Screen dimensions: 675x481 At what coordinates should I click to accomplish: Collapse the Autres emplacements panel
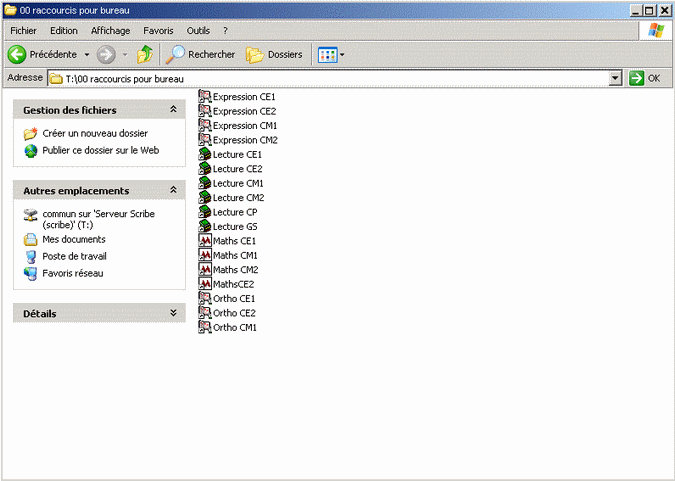click(173, 190)
